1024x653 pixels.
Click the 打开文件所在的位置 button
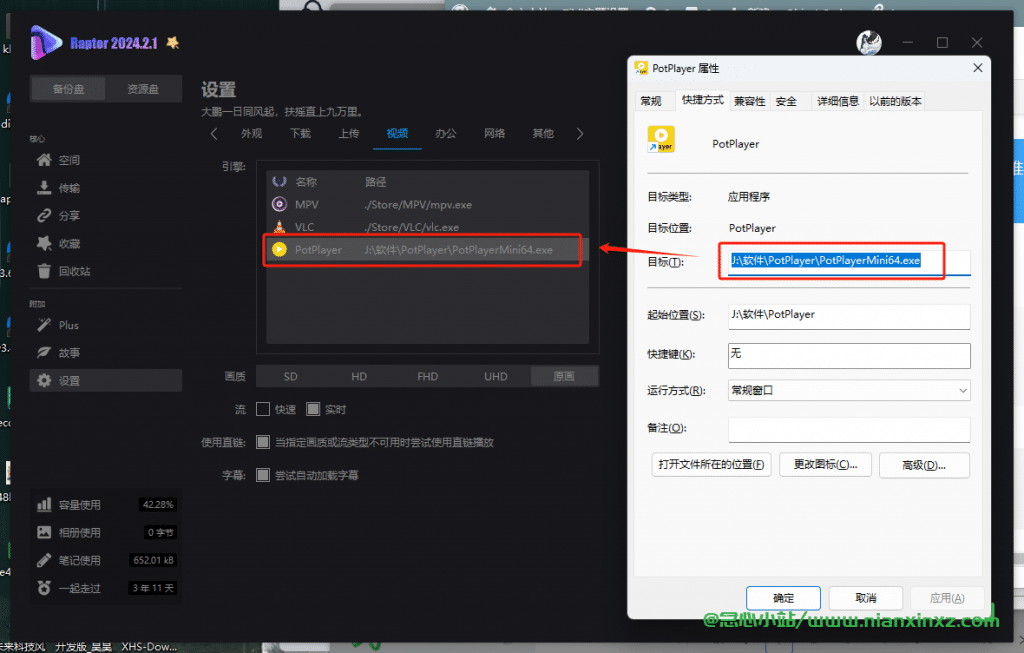pos(711,464)
